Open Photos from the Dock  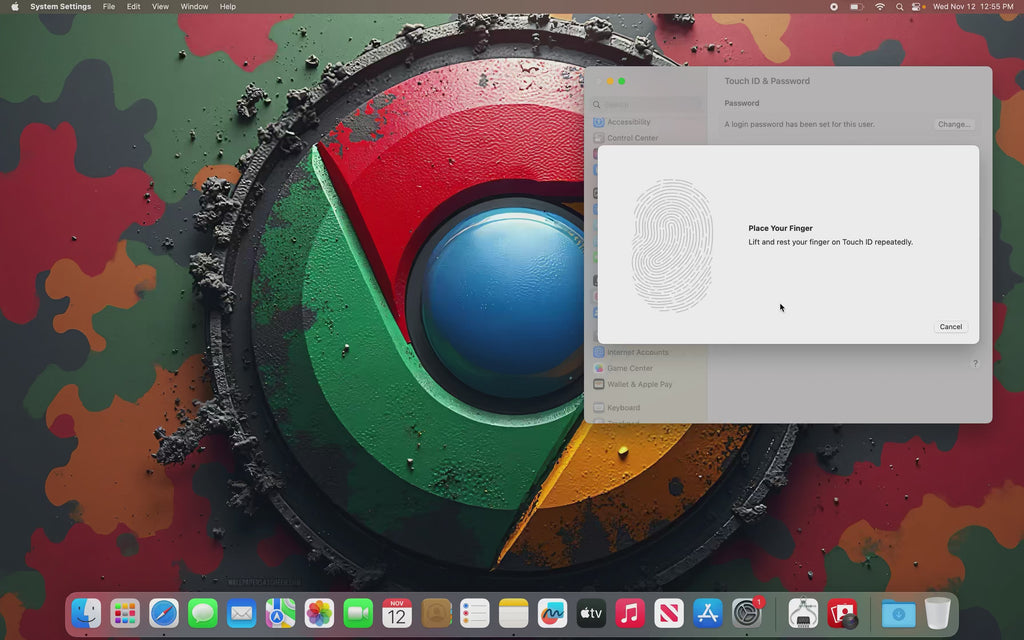tap(318, 613)
